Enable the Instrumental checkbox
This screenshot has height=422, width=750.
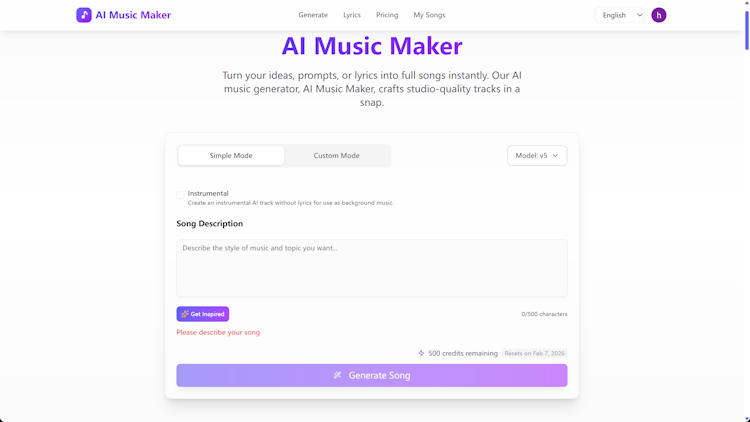pyautogui.click(x=180, y=195)
